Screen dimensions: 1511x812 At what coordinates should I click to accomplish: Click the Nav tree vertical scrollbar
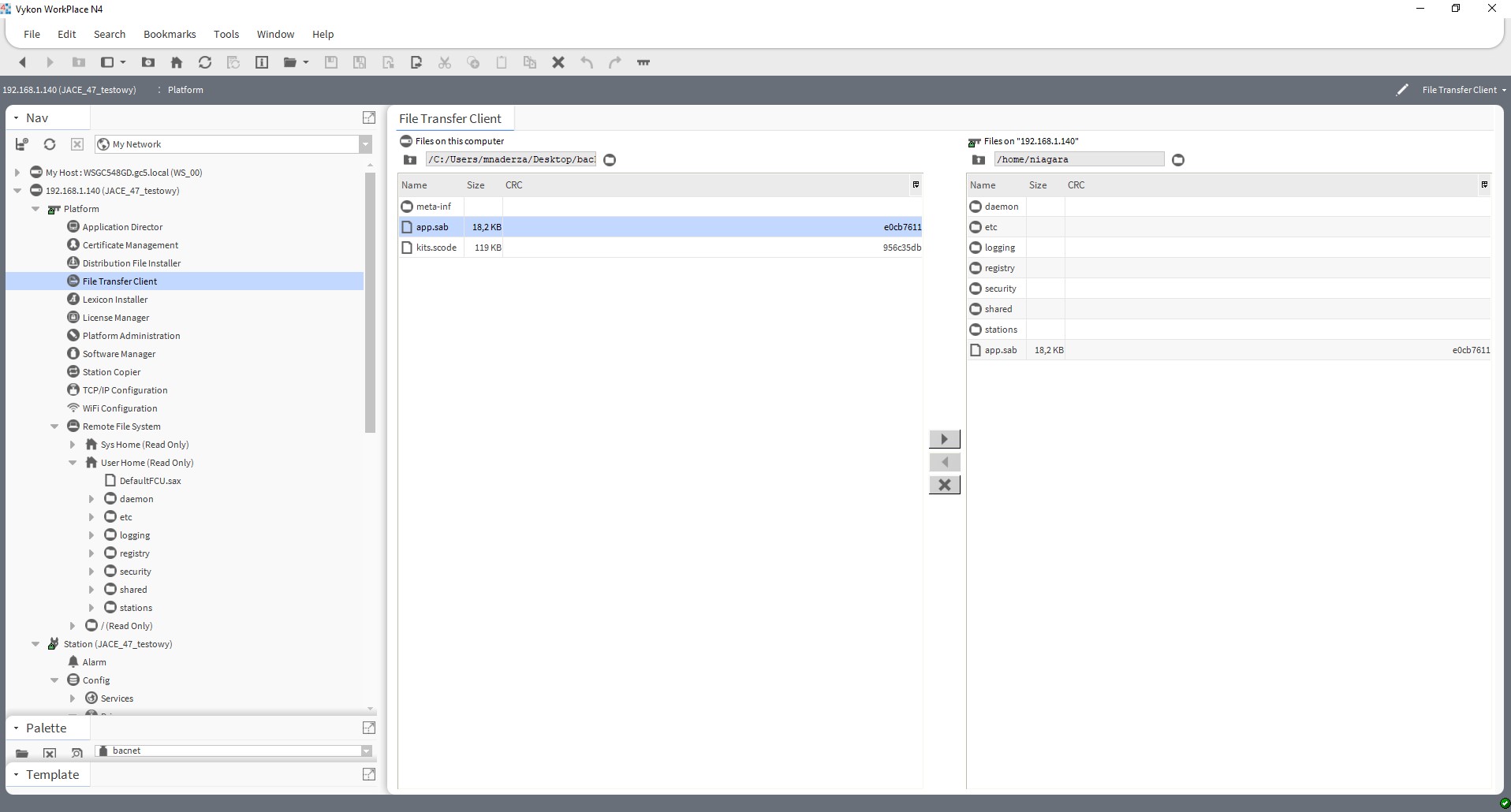click(x=370, y=300)
